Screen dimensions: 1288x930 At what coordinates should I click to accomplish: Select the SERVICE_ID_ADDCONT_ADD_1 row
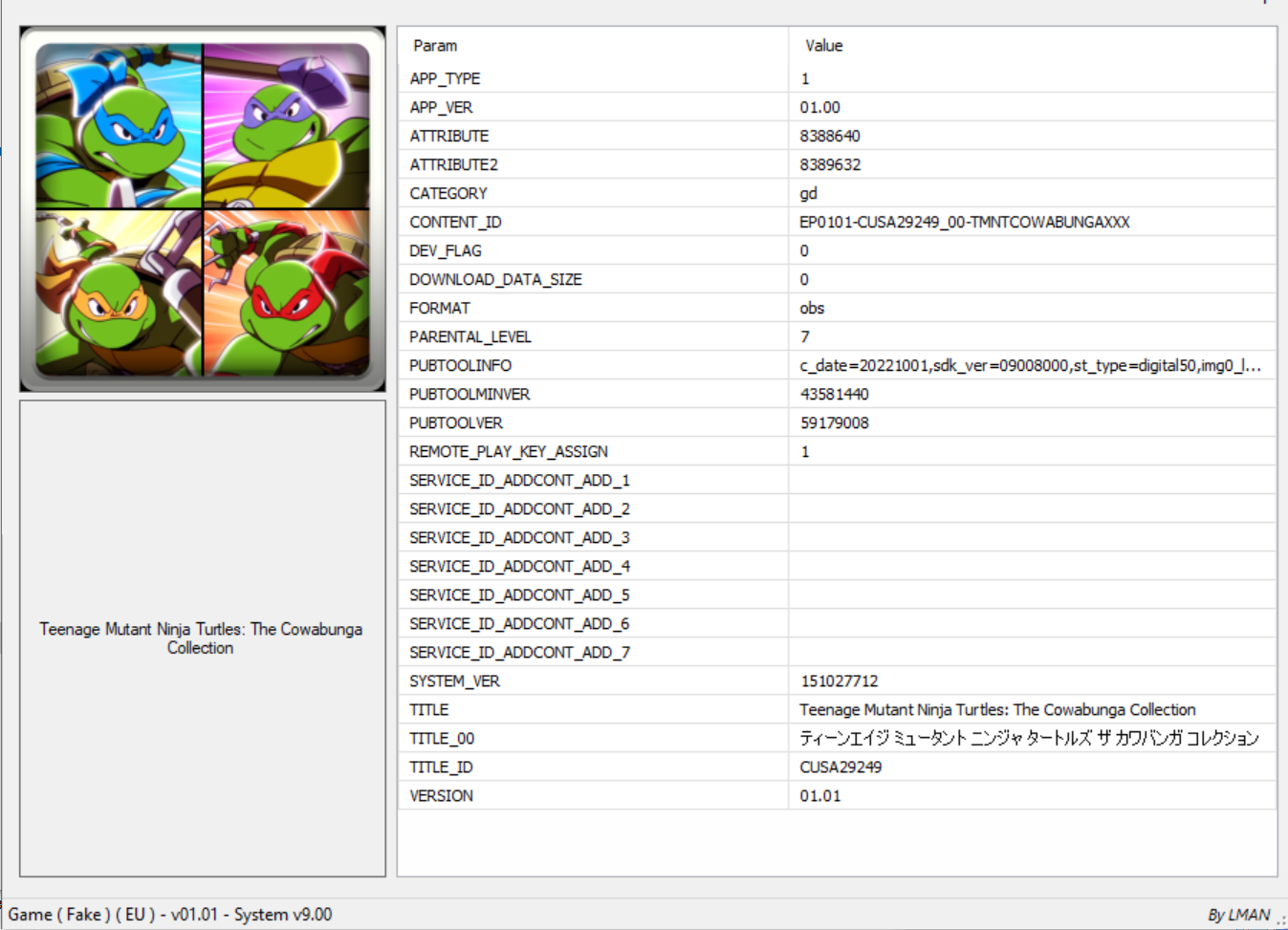pyautogui.click(x=838, y=480)
